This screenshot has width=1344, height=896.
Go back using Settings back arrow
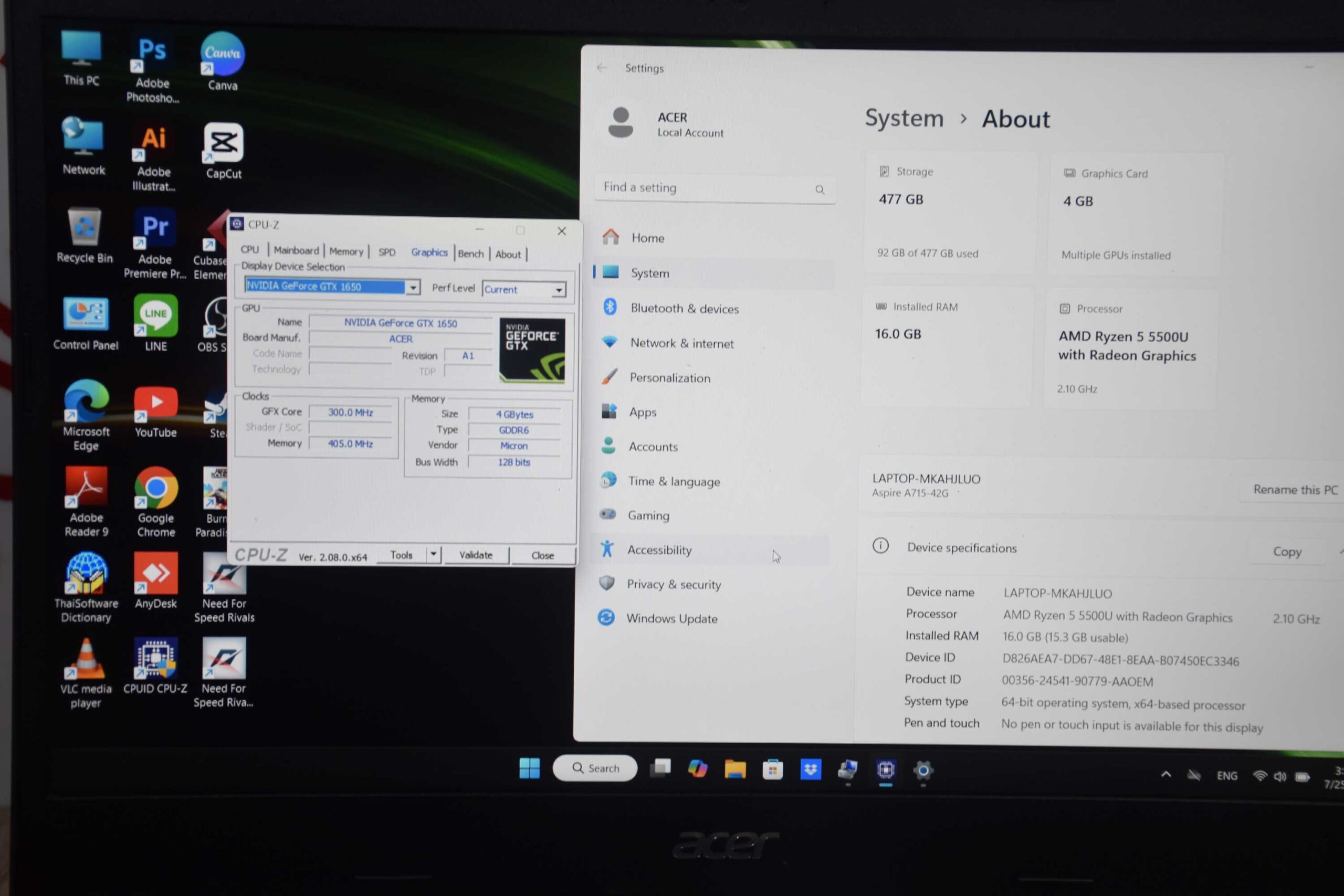601,67
